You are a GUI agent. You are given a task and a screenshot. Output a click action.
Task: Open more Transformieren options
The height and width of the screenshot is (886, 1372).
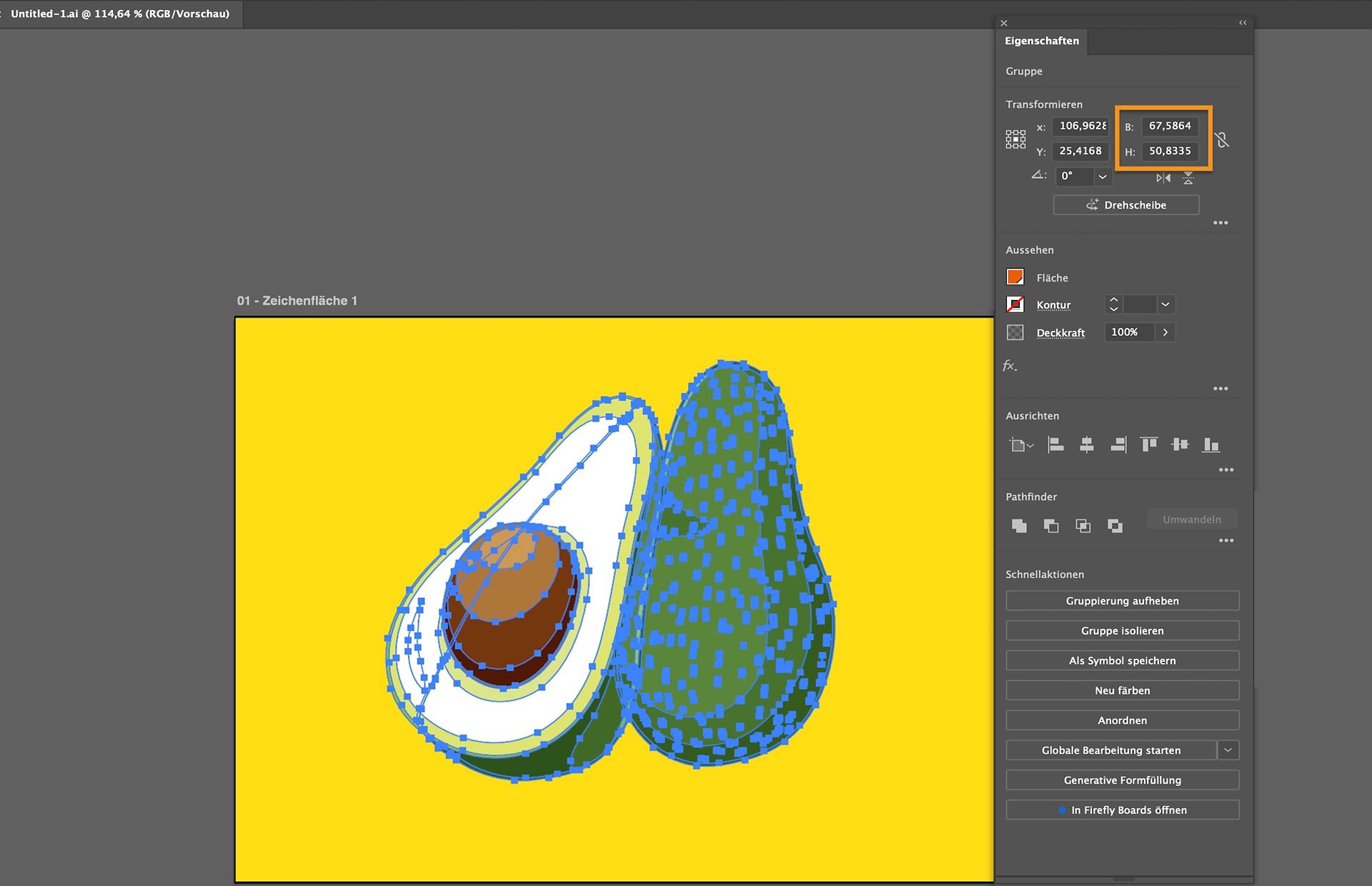tap(1221, 223)
